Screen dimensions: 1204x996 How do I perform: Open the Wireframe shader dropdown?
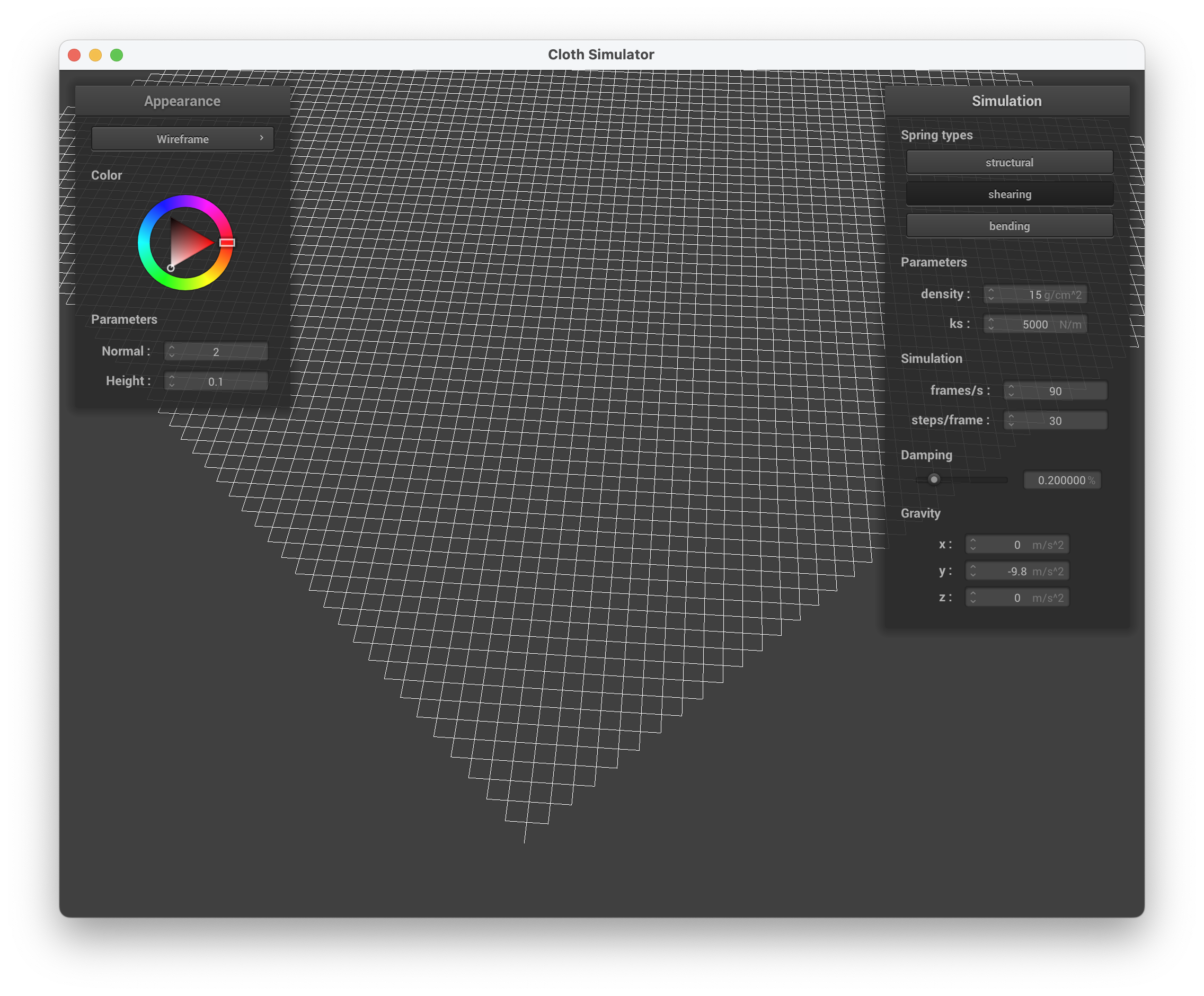click(x=182, y=139)
